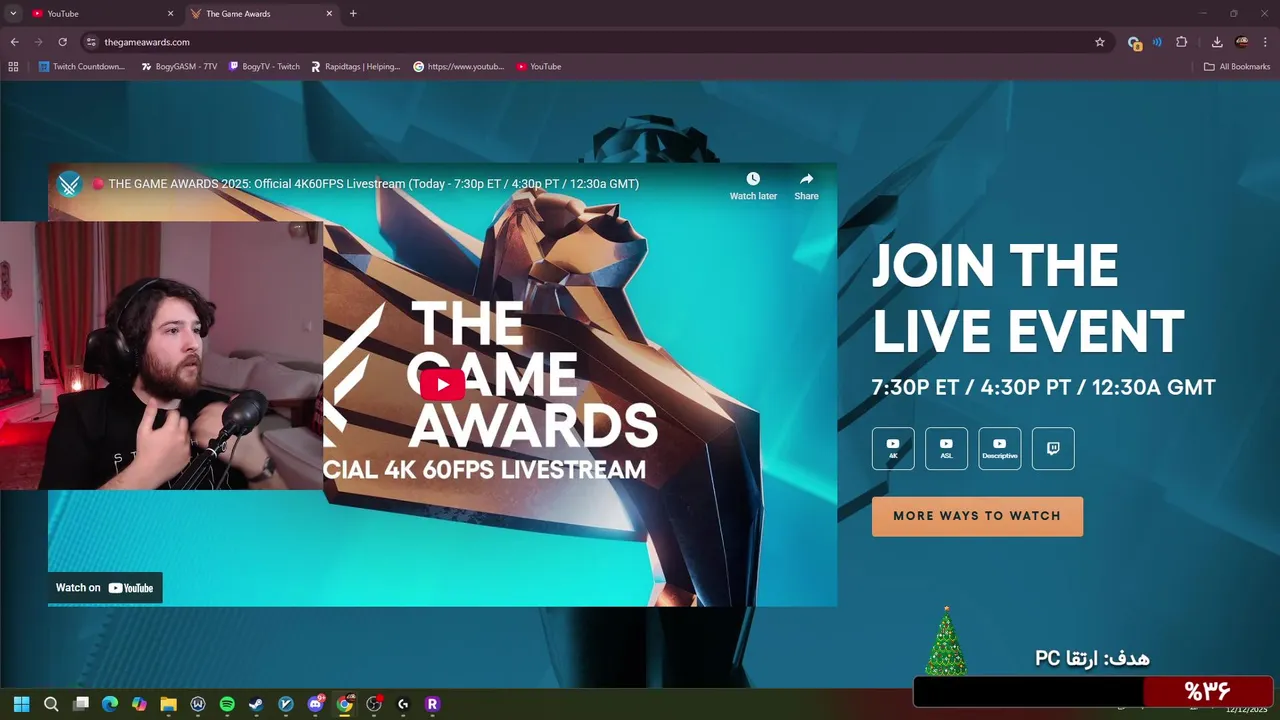Open the tab search dropdown arrow
The height and width of the screenshot is (720, 1280).
point(13,14)
